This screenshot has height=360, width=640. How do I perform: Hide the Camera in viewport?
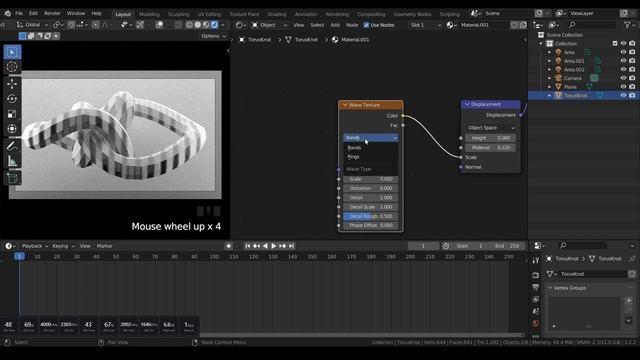tap(623, 78)
